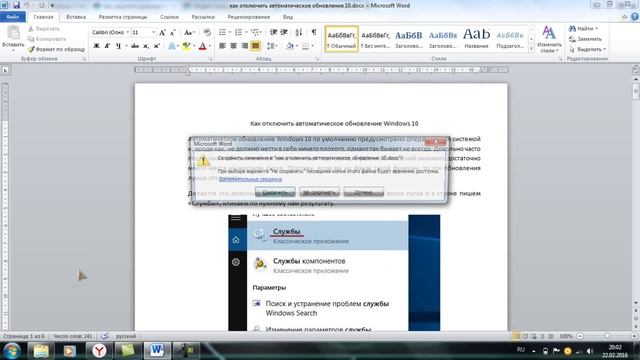The height and width of the screenshot is (360, 640).
Task: Click Change Styles (Изменить стили) icon
Action: [x=549, y=39]
